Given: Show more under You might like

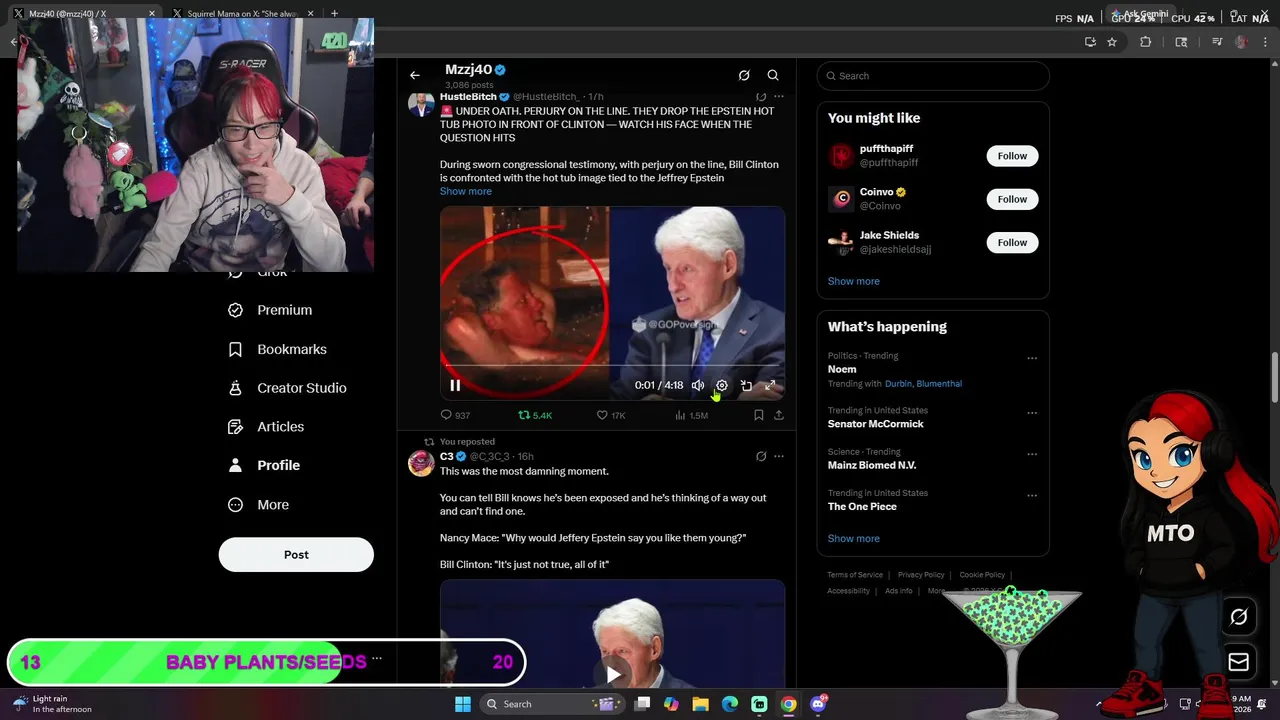Looking at the screenshot, I should point(853,281).
